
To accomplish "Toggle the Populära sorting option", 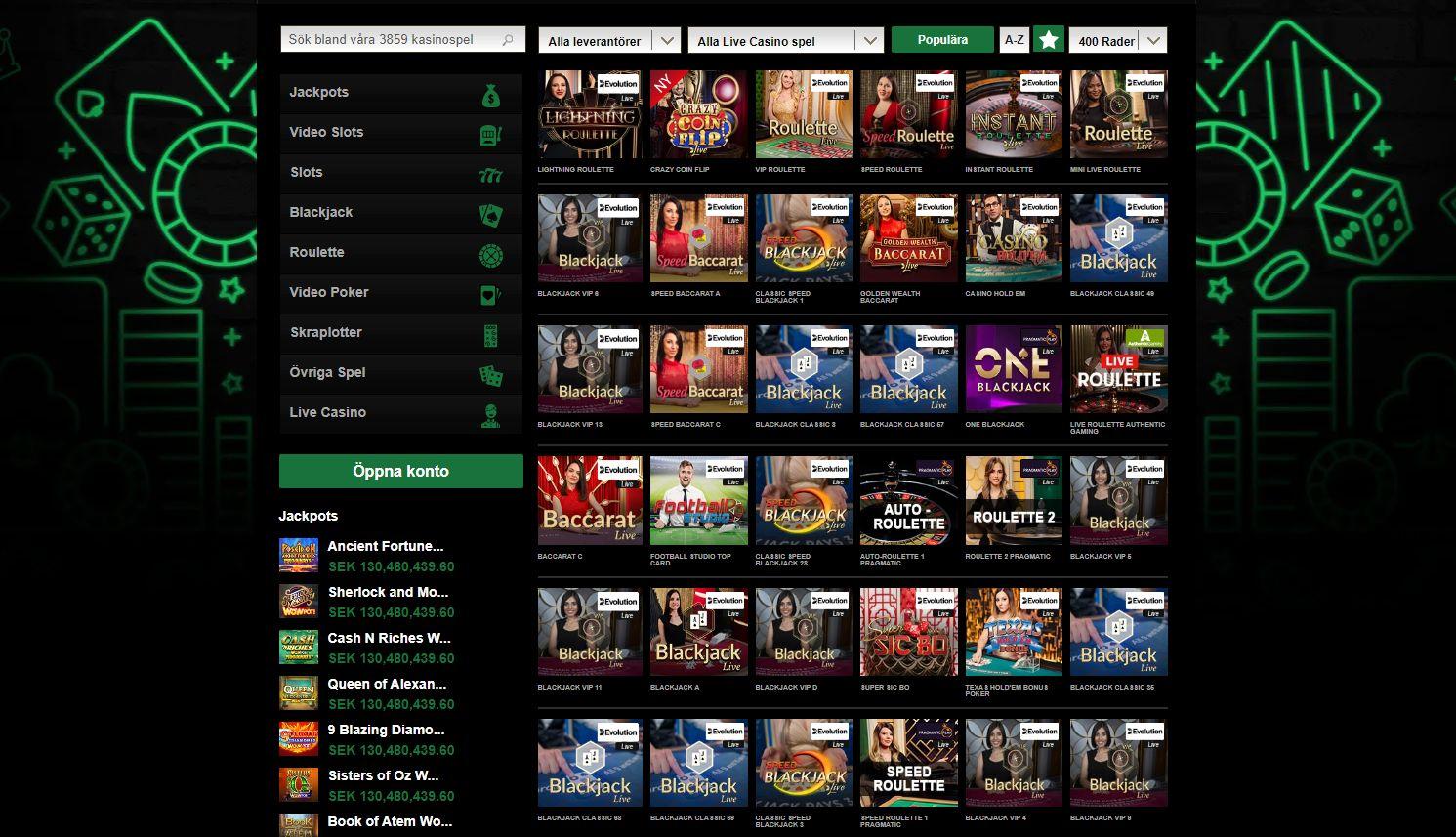I will 941,39.
